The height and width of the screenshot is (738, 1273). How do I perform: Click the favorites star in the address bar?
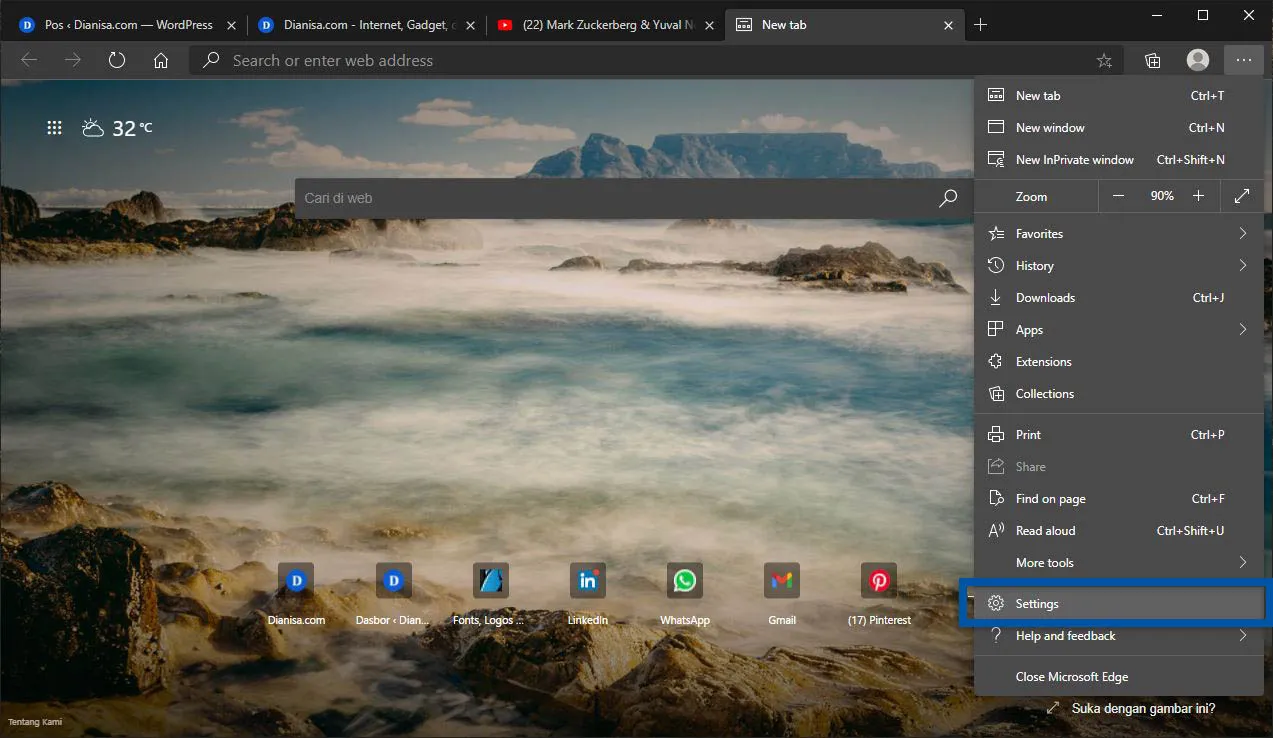[x=1104, y=60]
